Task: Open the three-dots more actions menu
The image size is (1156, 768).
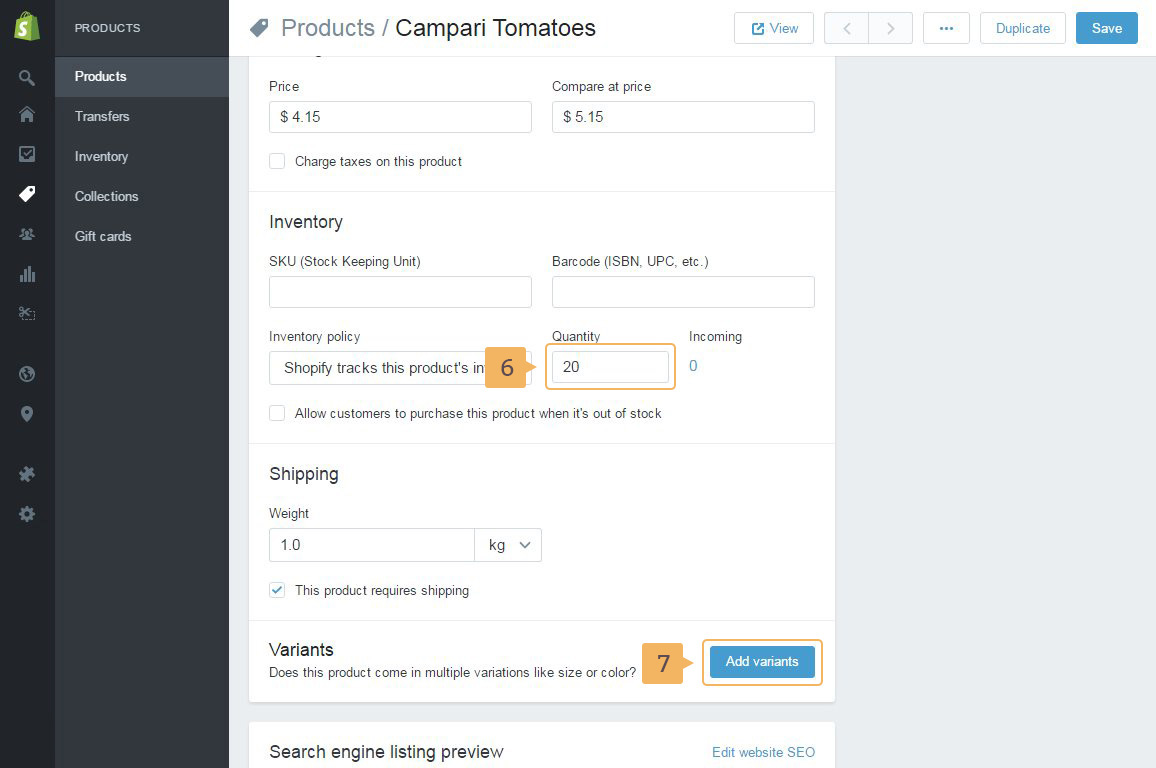Action: (x=946, y=28)
